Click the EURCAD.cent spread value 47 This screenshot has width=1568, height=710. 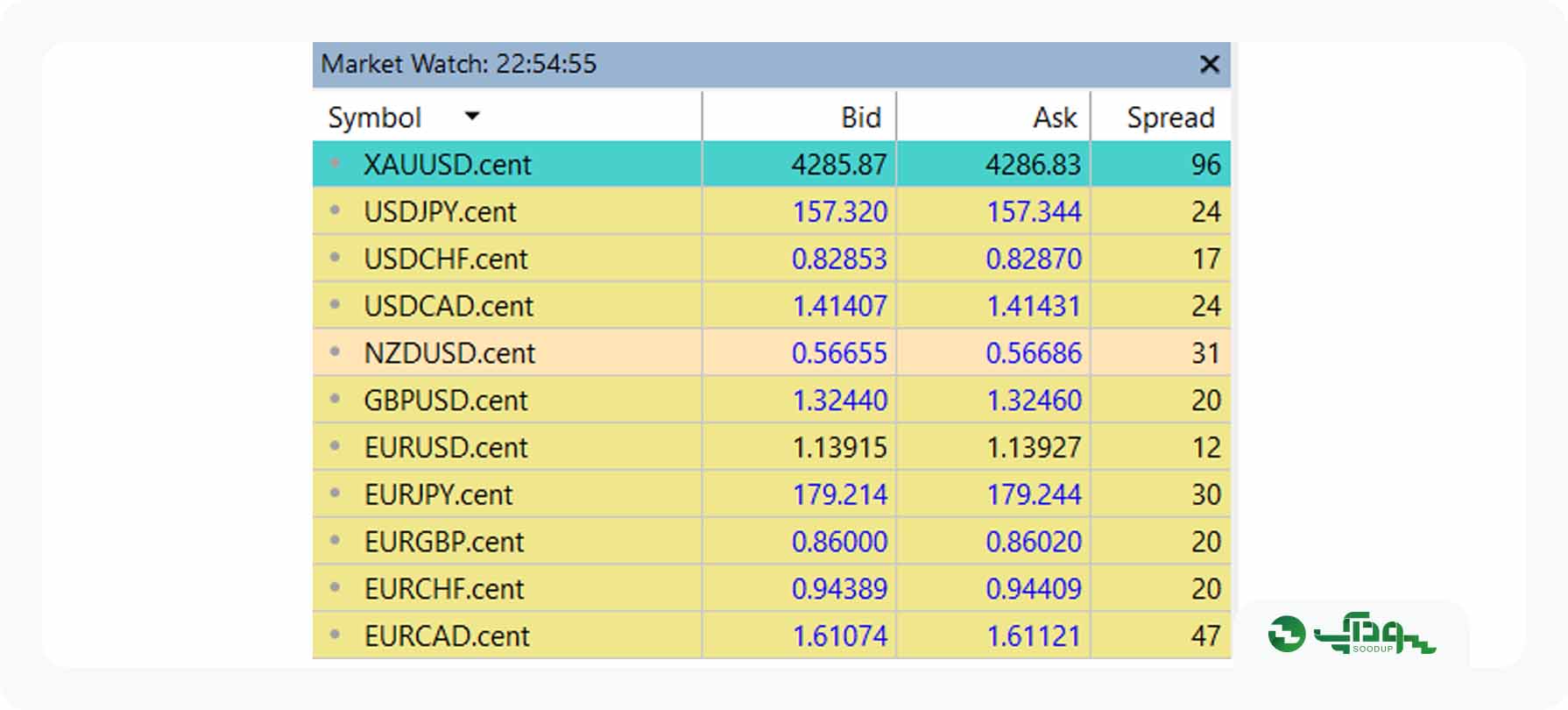coord(1206,636)
